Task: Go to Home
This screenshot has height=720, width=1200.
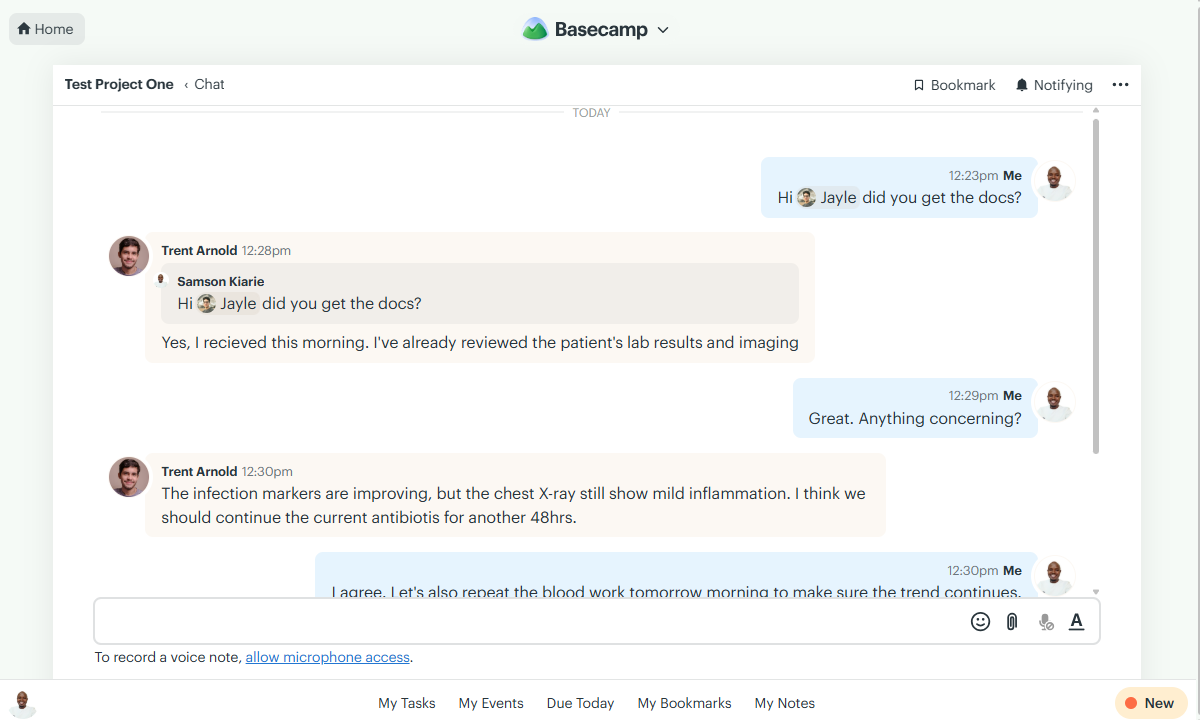Action: [46, 29]
